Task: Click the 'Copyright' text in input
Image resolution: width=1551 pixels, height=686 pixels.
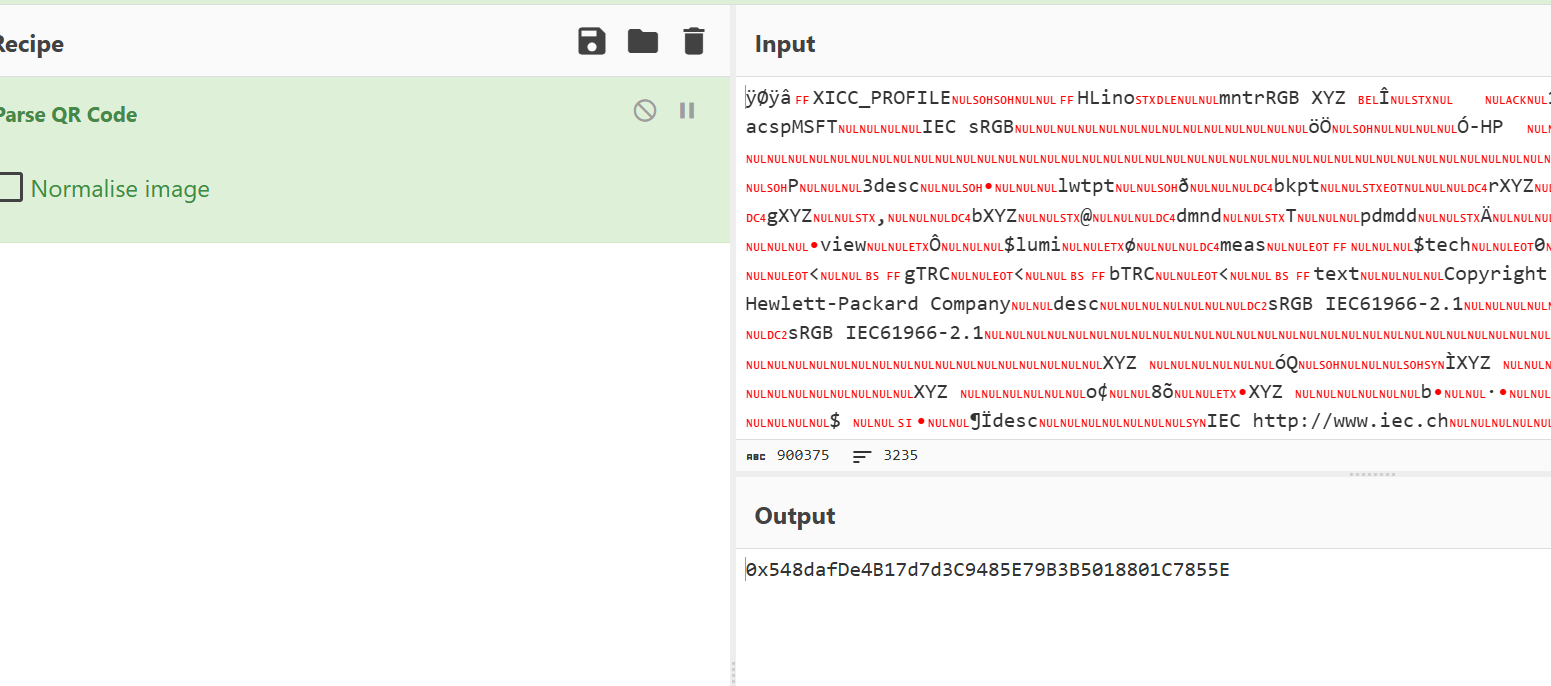Action: (1495, 274)
